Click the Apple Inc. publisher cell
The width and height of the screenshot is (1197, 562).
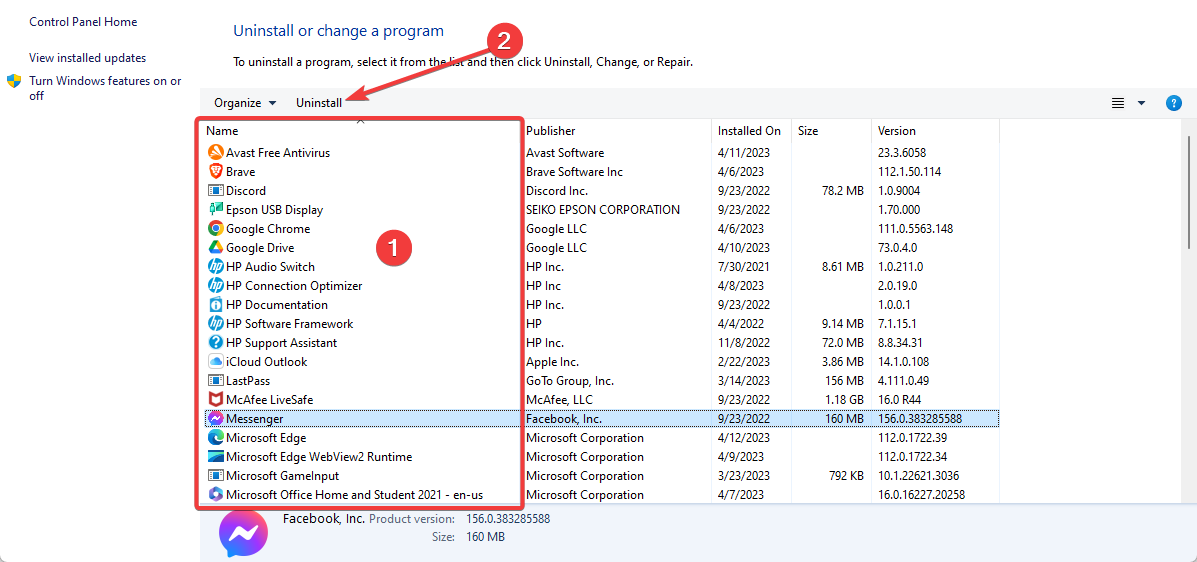tap(552, 361)
